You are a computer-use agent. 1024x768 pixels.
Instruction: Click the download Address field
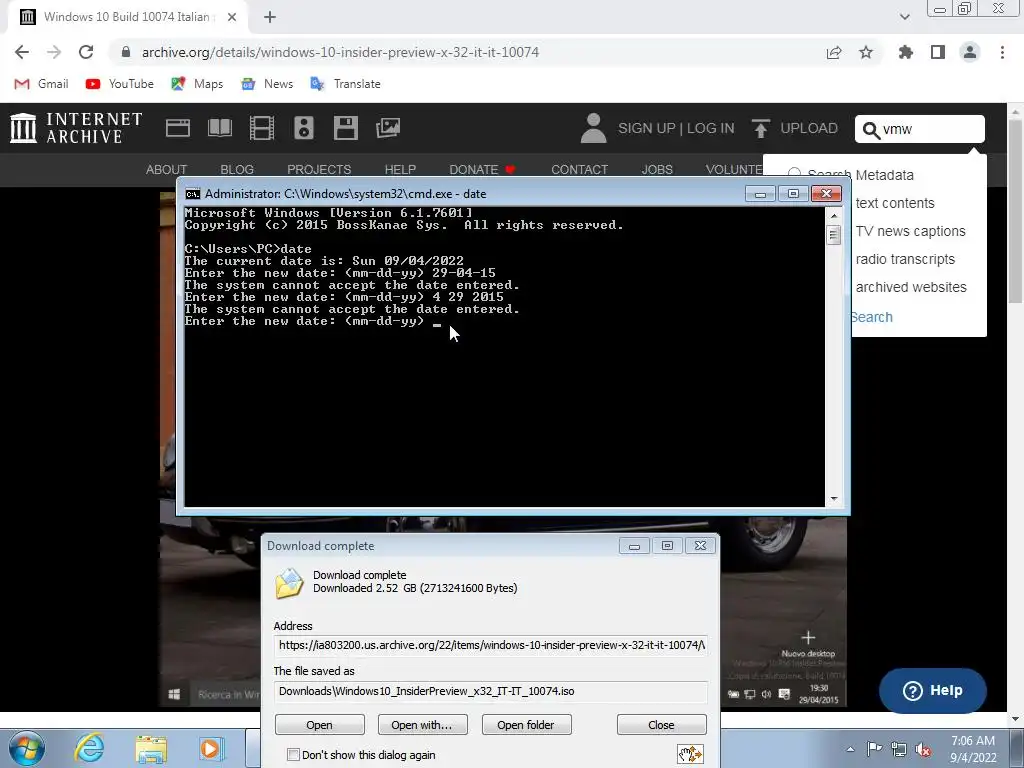pyautogui.click(x=490, y=645)
